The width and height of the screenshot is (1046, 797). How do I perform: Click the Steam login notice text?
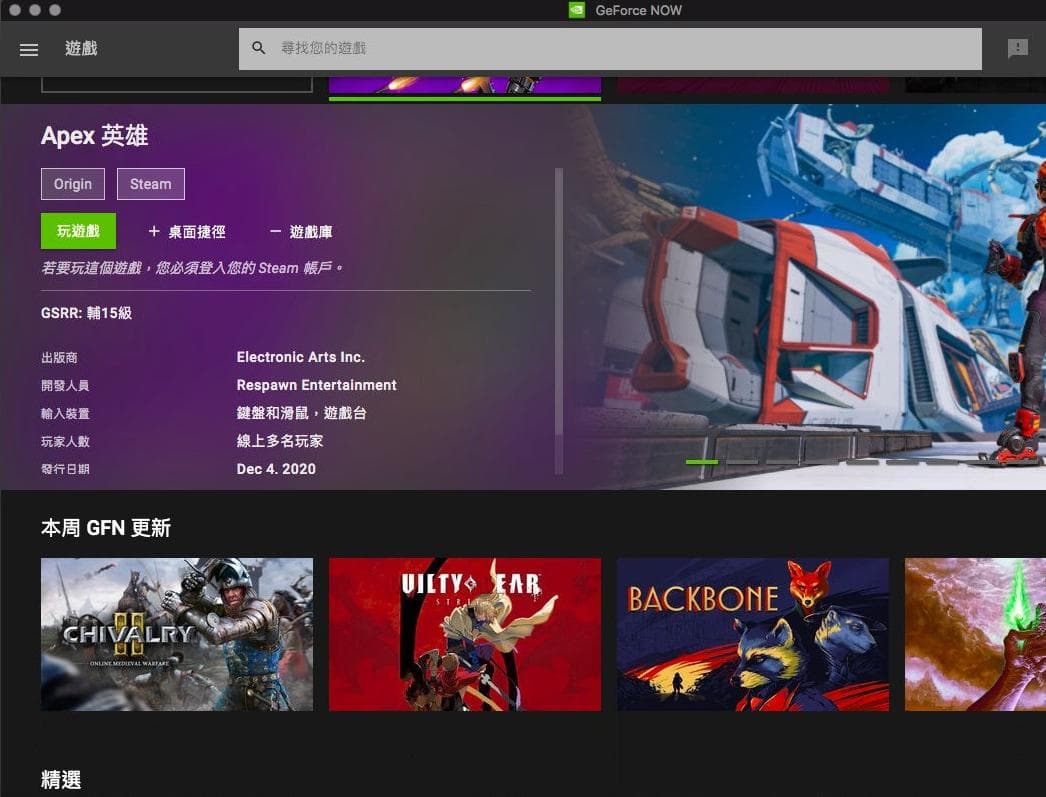[192, 268]
